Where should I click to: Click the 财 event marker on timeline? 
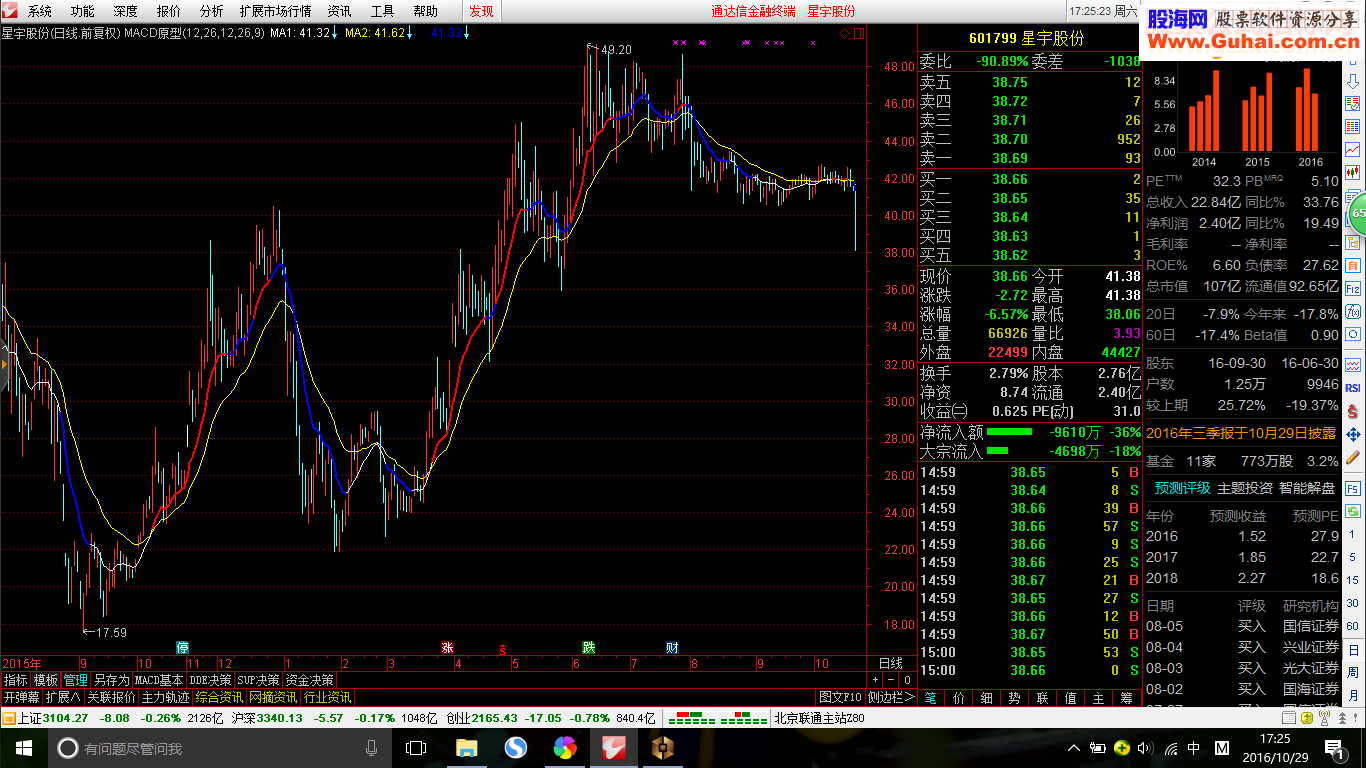coord(672,647)
